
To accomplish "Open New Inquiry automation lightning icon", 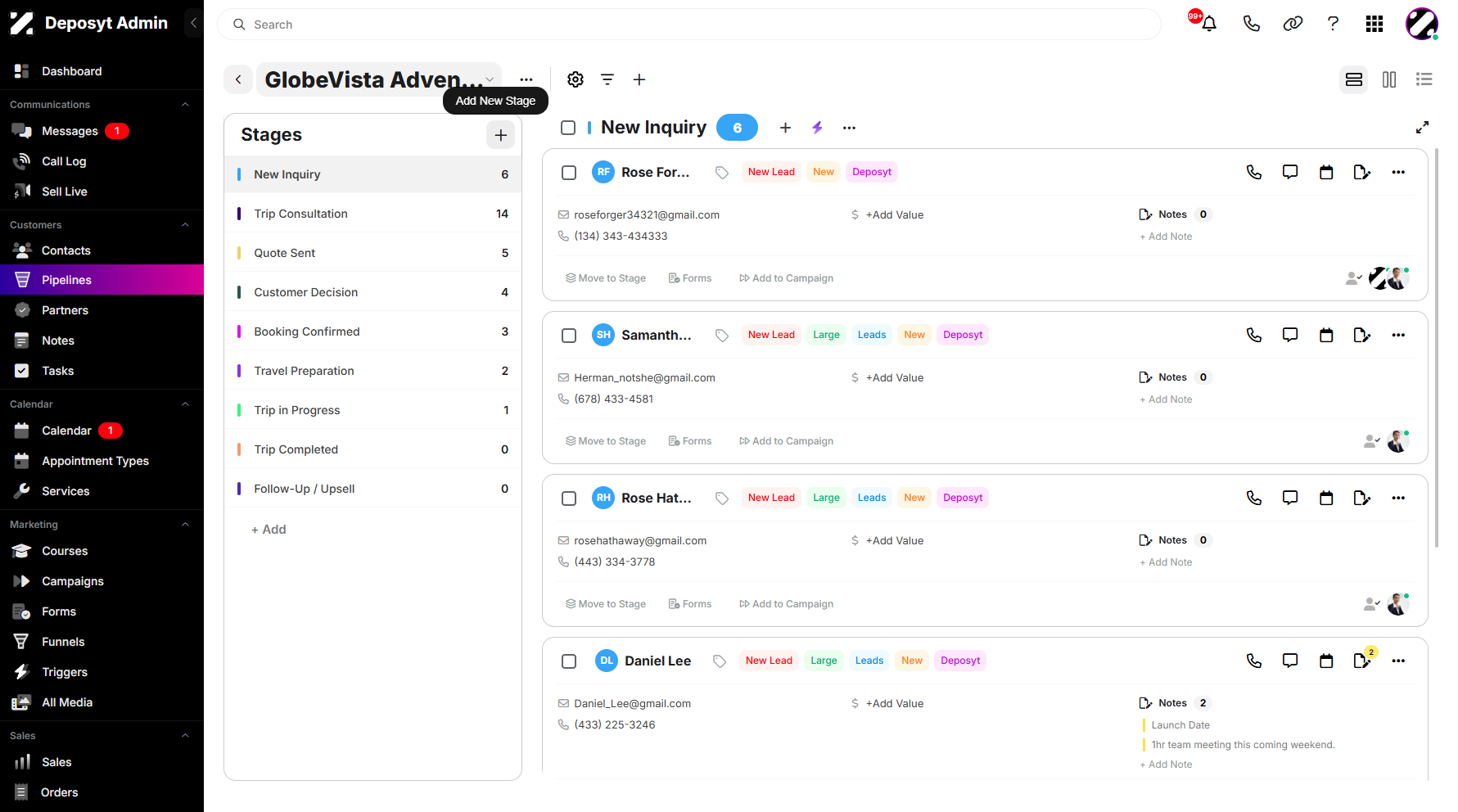I will coord(817,127).
